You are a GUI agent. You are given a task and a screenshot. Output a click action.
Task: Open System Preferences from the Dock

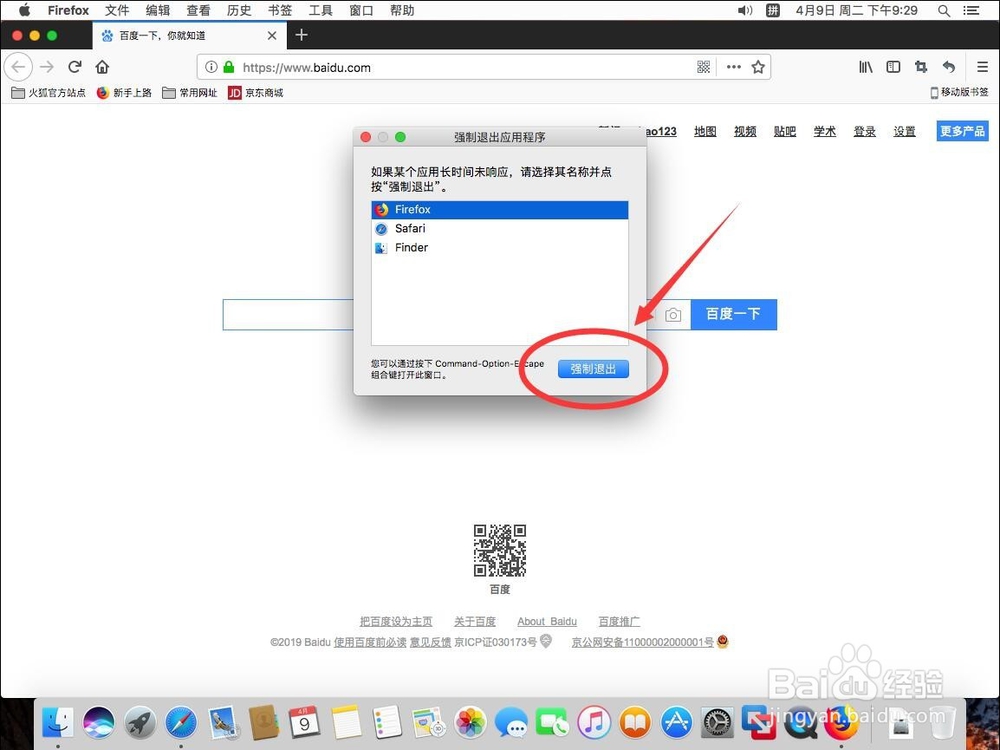(x=717, y=723)
